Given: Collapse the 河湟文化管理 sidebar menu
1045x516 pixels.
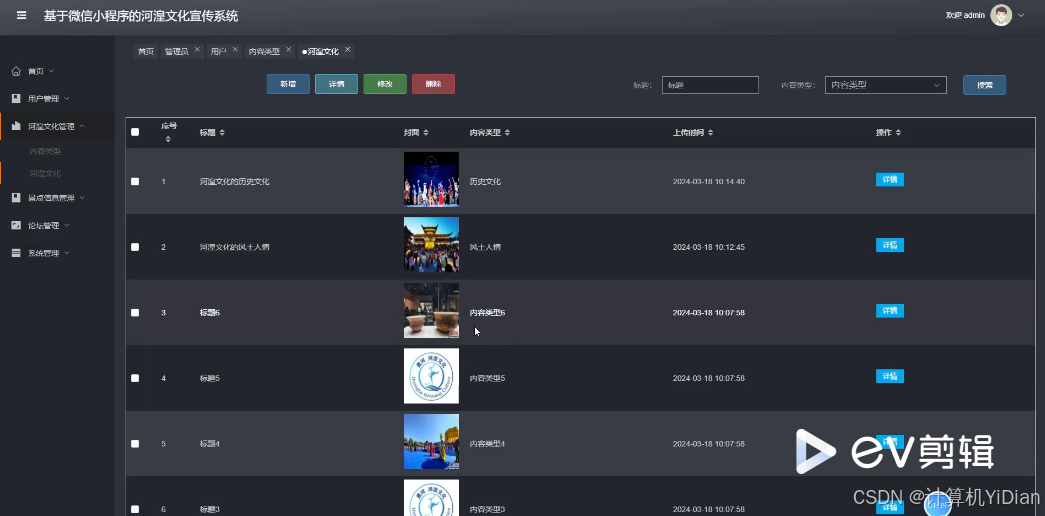Looking at the screenshot, I should click(82, 126).
